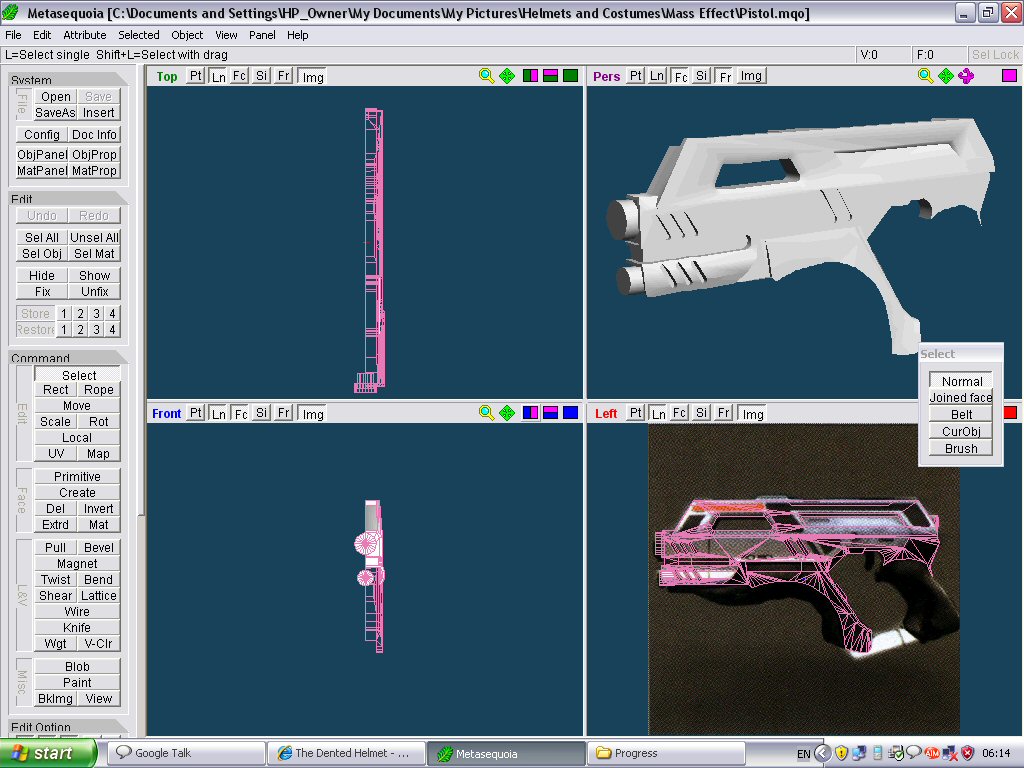Click the Top view green pan icon
The image size is (1024, 768).
[507, 76]
